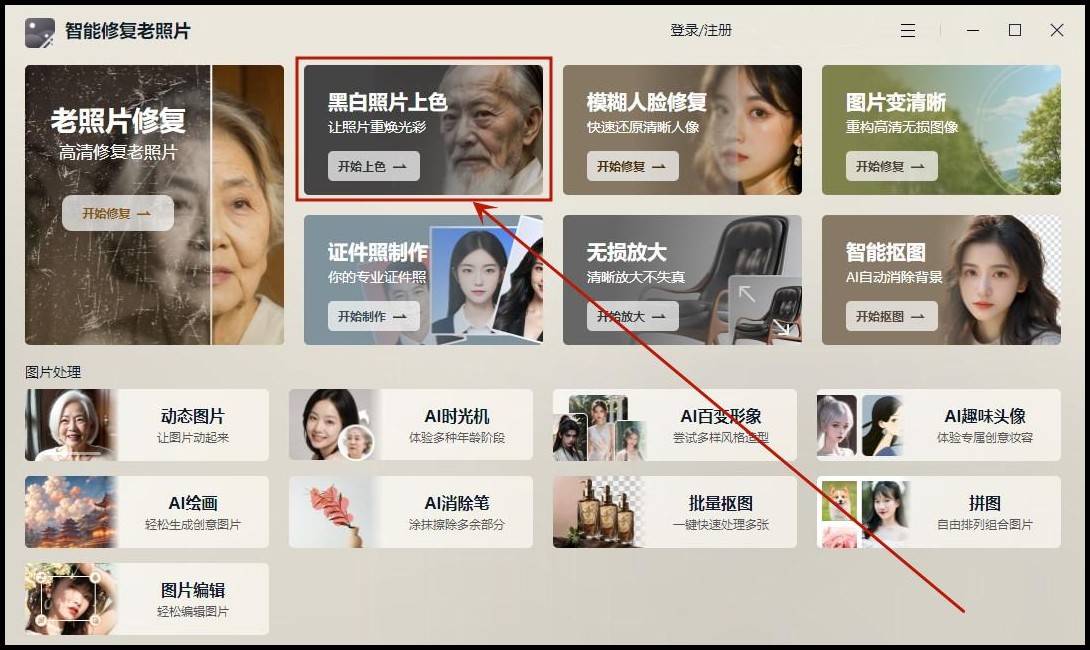Click 开始上色 button for black-white colorizing
Screen dimensions: 1090x650
coord(374,167)
